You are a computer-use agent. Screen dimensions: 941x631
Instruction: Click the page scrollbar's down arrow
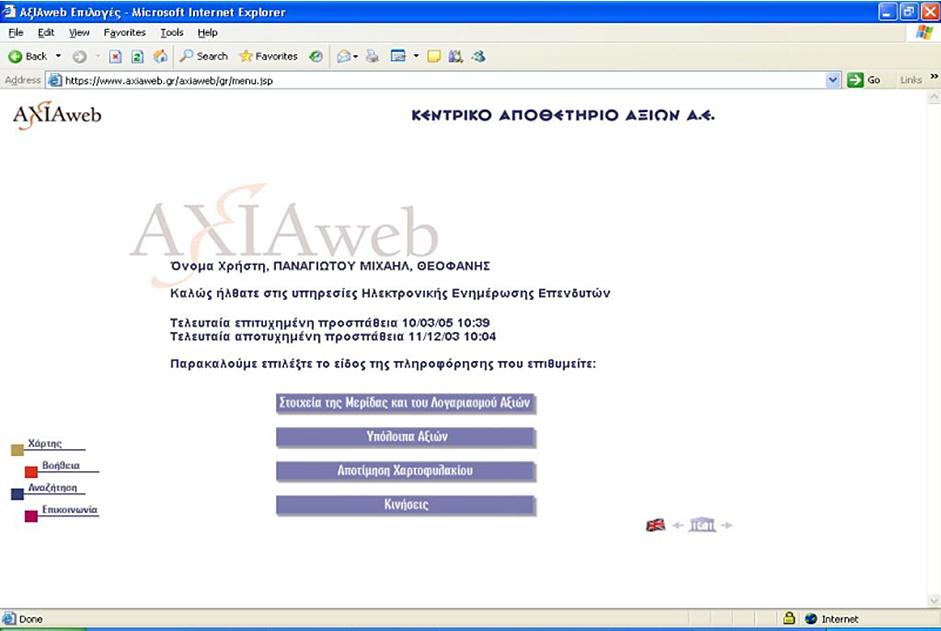[934, 600]
